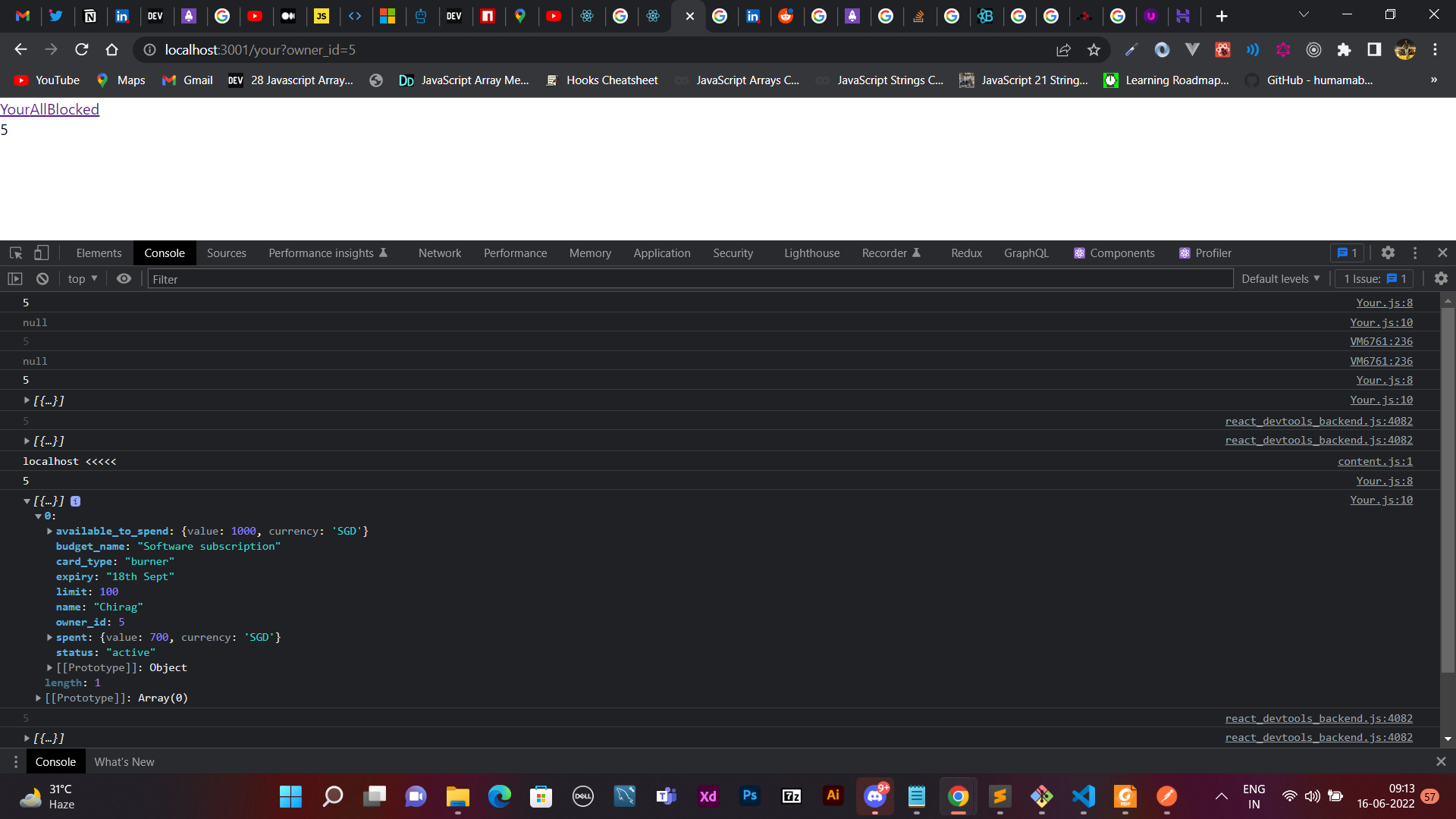Screen dimensions: 1456x819
Task: Clear the console messages
Action: 42,278
